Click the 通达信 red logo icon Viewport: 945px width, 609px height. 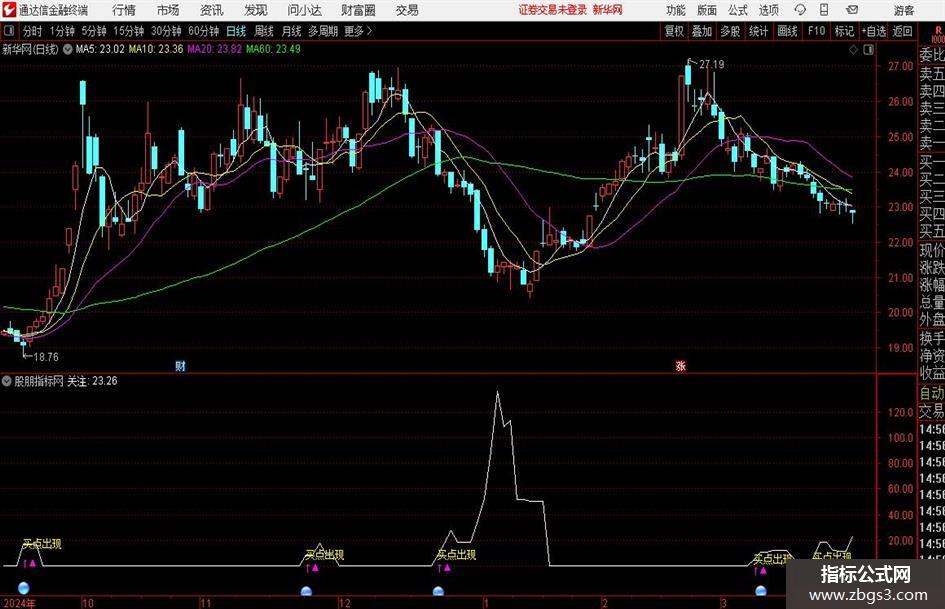(8, 10)
